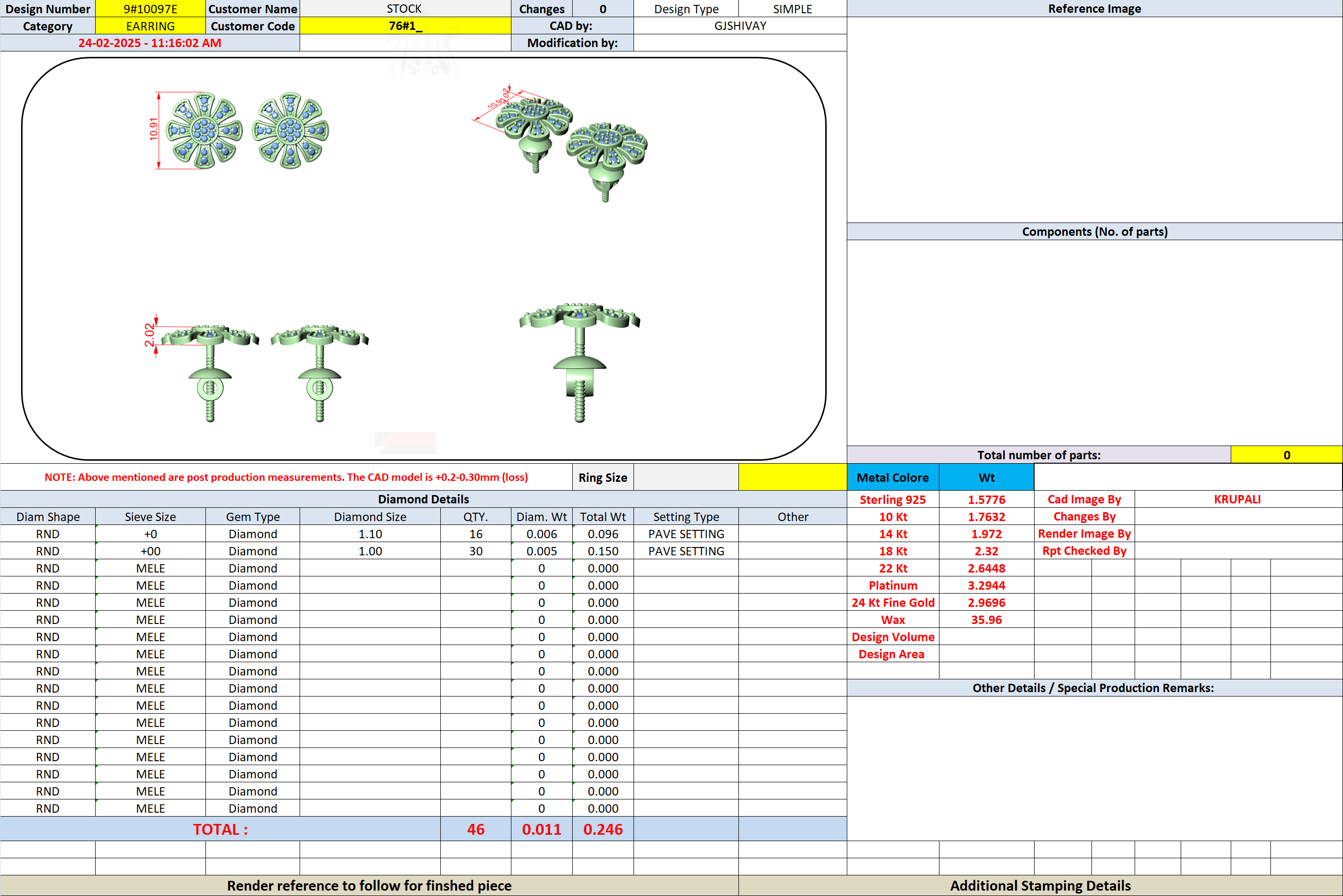Click the blue Wt header cell
1343x896 pixels.
pyautogui.click(x=987, y=477)
